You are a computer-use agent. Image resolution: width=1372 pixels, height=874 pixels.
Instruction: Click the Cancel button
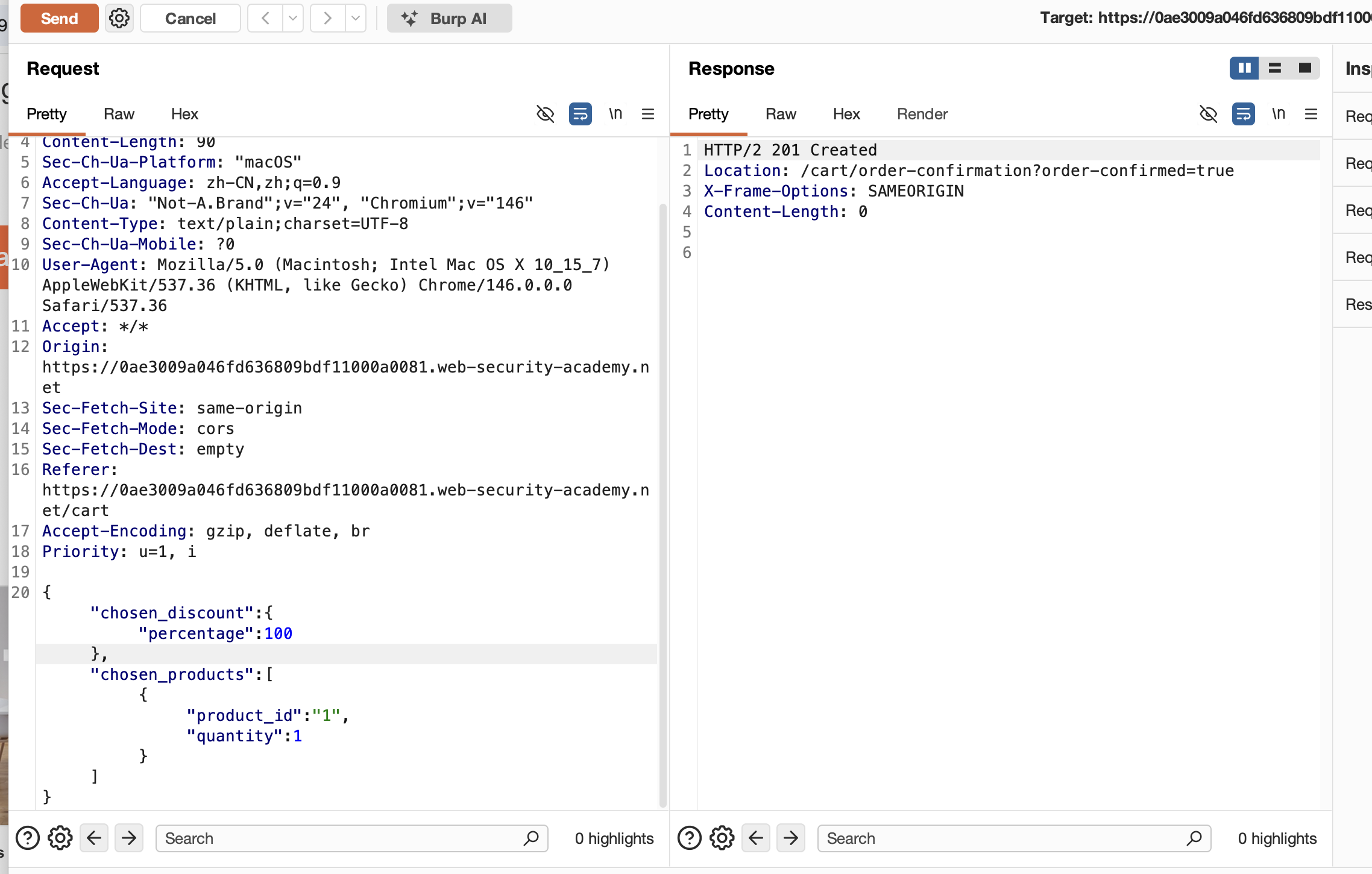tap(190, 18)
